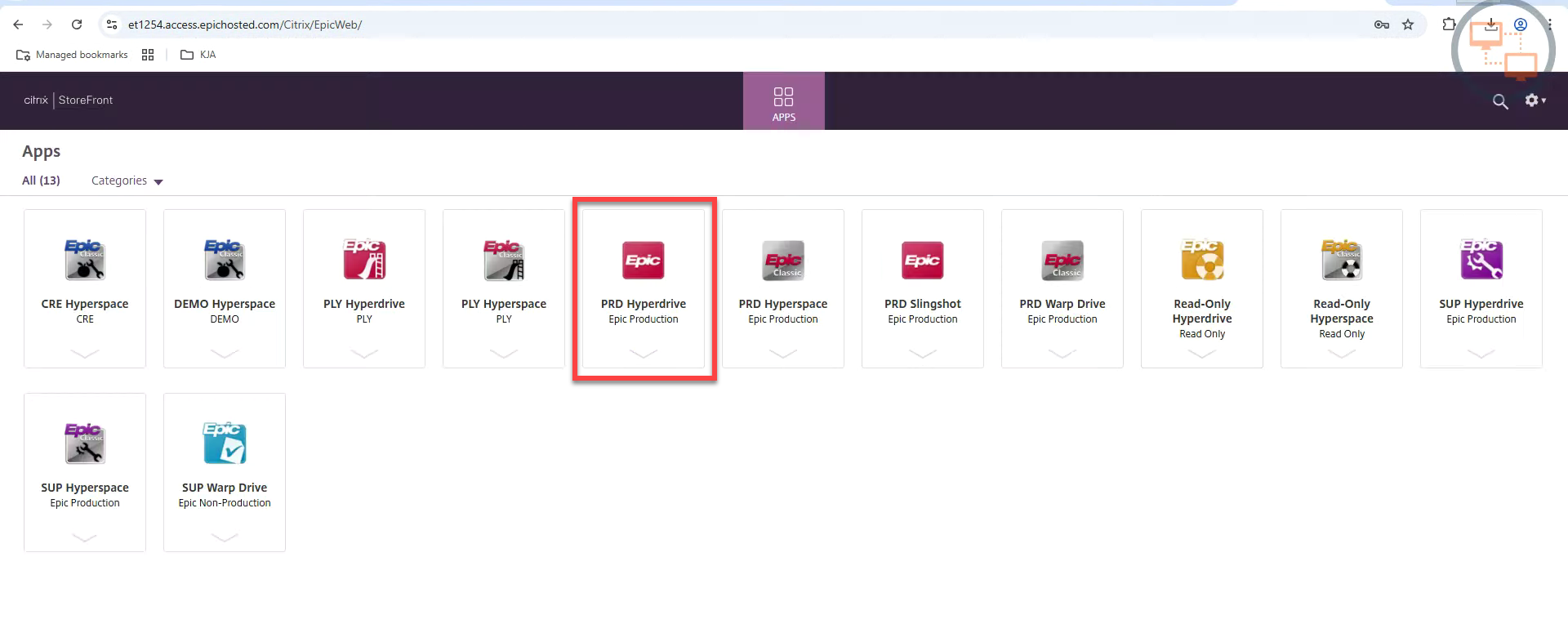Launch the PRD Hyperspace app icon
The image size is (1568, 624).
[783, 260]
